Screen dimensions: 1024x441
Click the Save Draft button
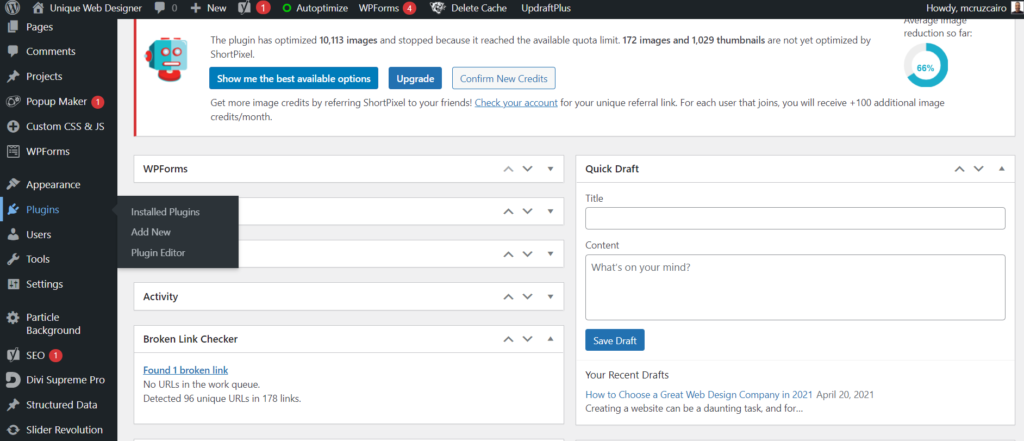coord(615,340)
